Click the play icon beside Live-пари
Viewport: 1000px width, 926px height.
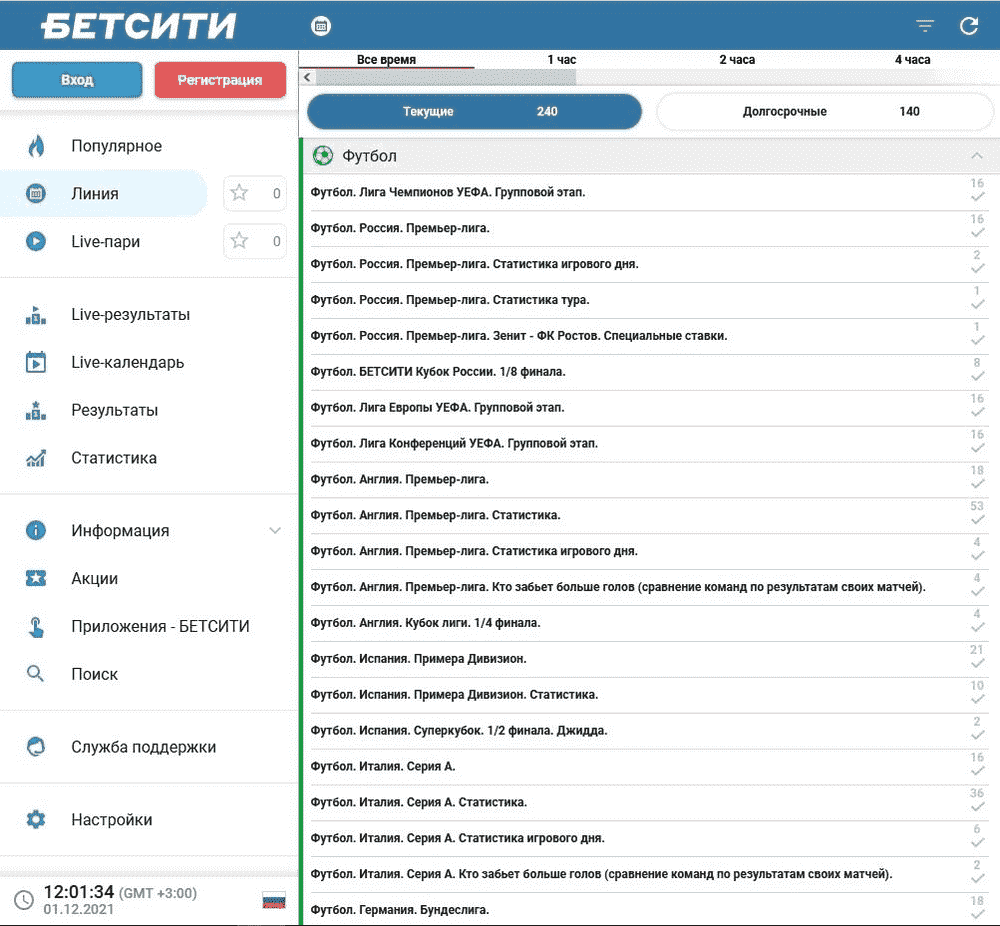[x=36, y=241]
